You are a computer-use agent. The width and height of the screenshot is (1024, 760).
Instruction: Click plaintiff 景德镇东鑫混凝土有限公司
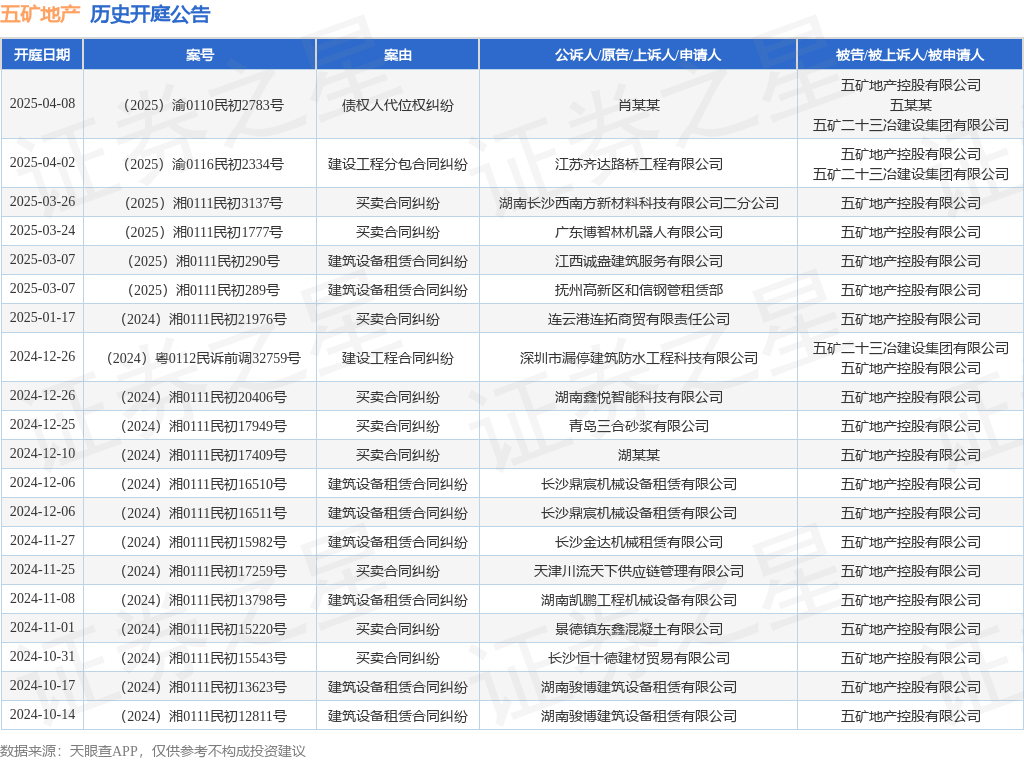[639, 629]
